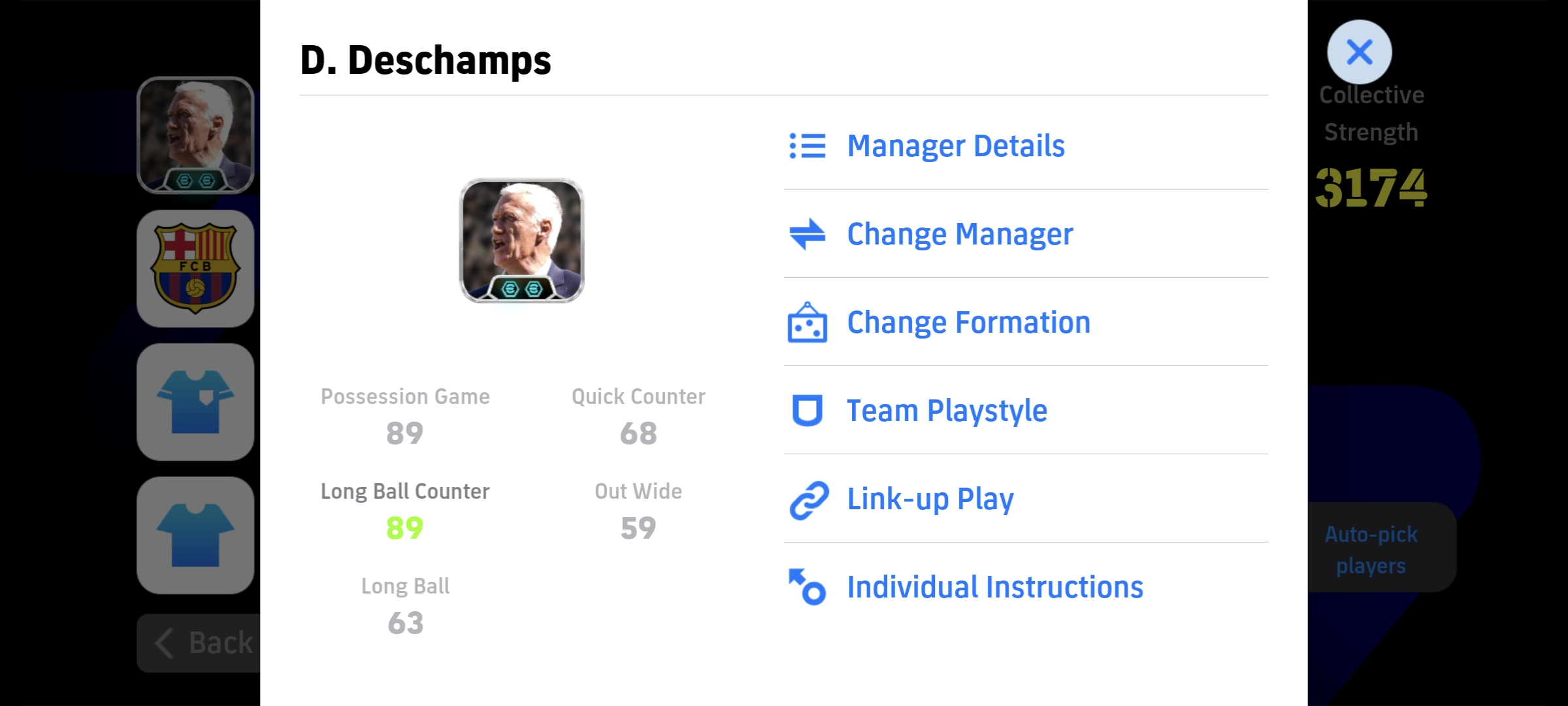Image resolution: width=1568 pixels, height=706 pixels.
Task: Open the Manager Details menu entry
Action: 956,146
